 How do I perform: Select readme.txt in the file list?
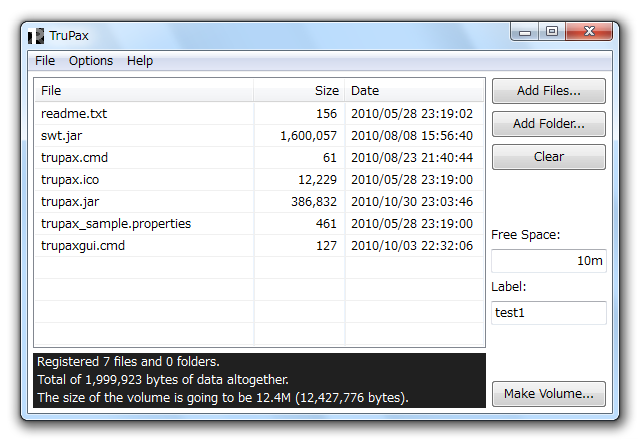tap(259, 114)
